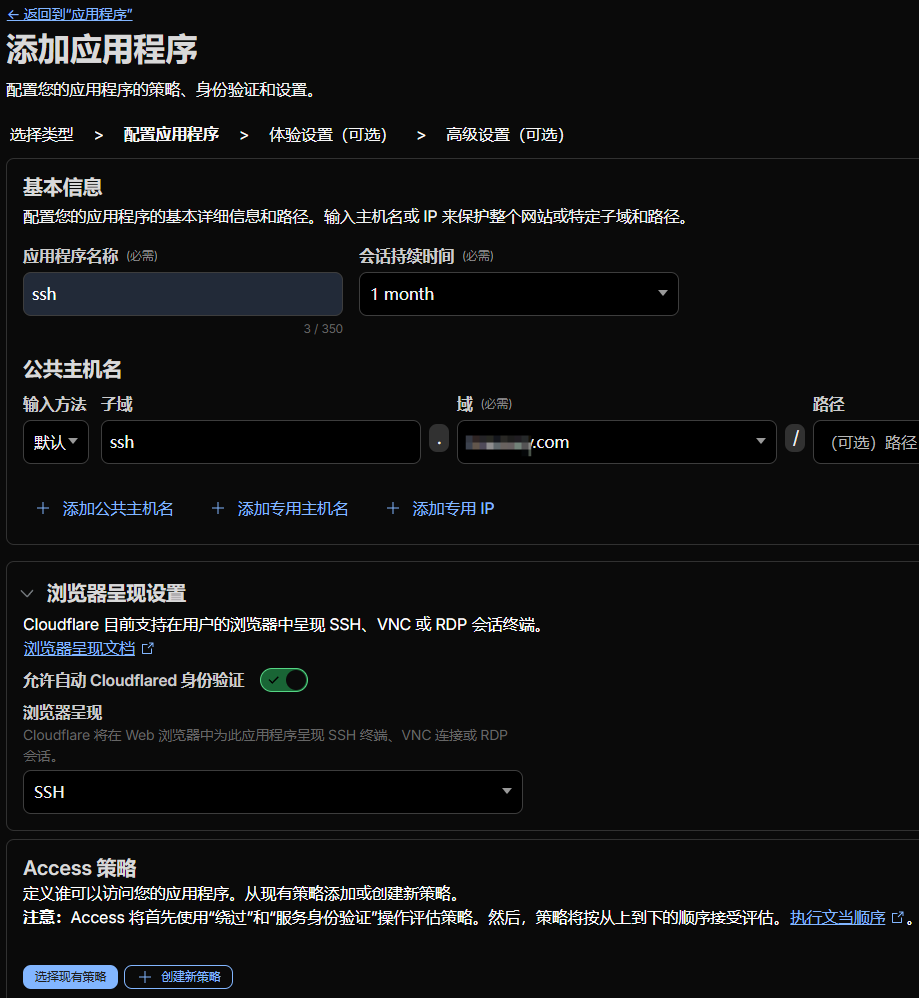Collapse the 浏览器呈现设置 section chevron
919x998 pixels.
[28, 593]
